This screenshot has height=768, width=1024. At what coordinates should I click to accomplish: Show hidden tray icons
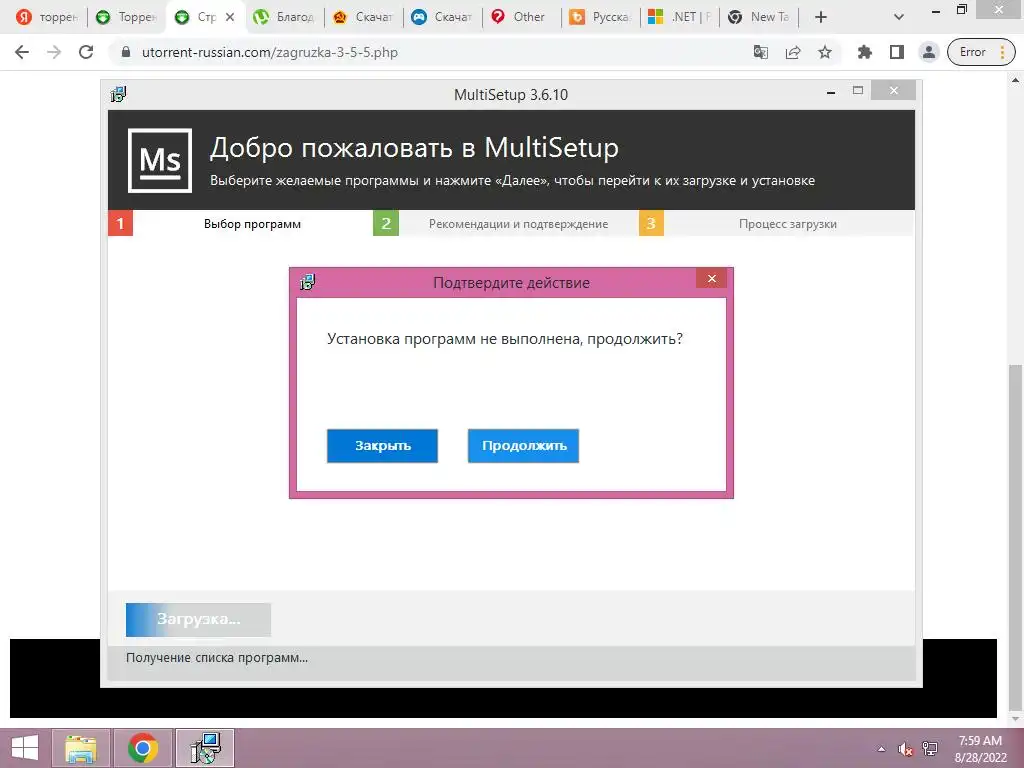click(882, 749)
